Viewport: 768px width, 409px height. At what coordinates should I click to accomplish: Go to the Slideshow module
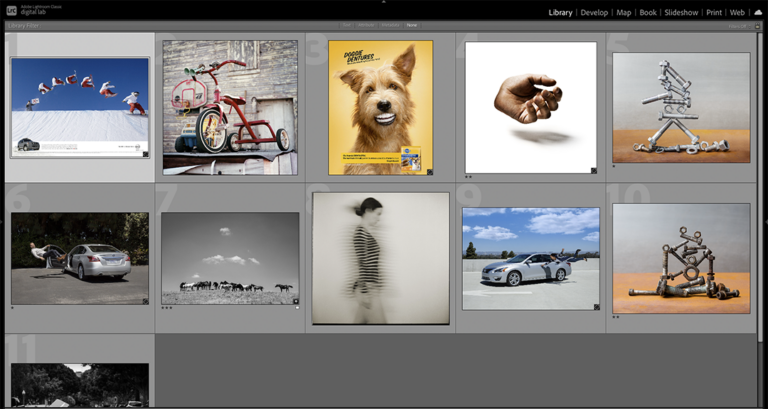click(681, 13)
